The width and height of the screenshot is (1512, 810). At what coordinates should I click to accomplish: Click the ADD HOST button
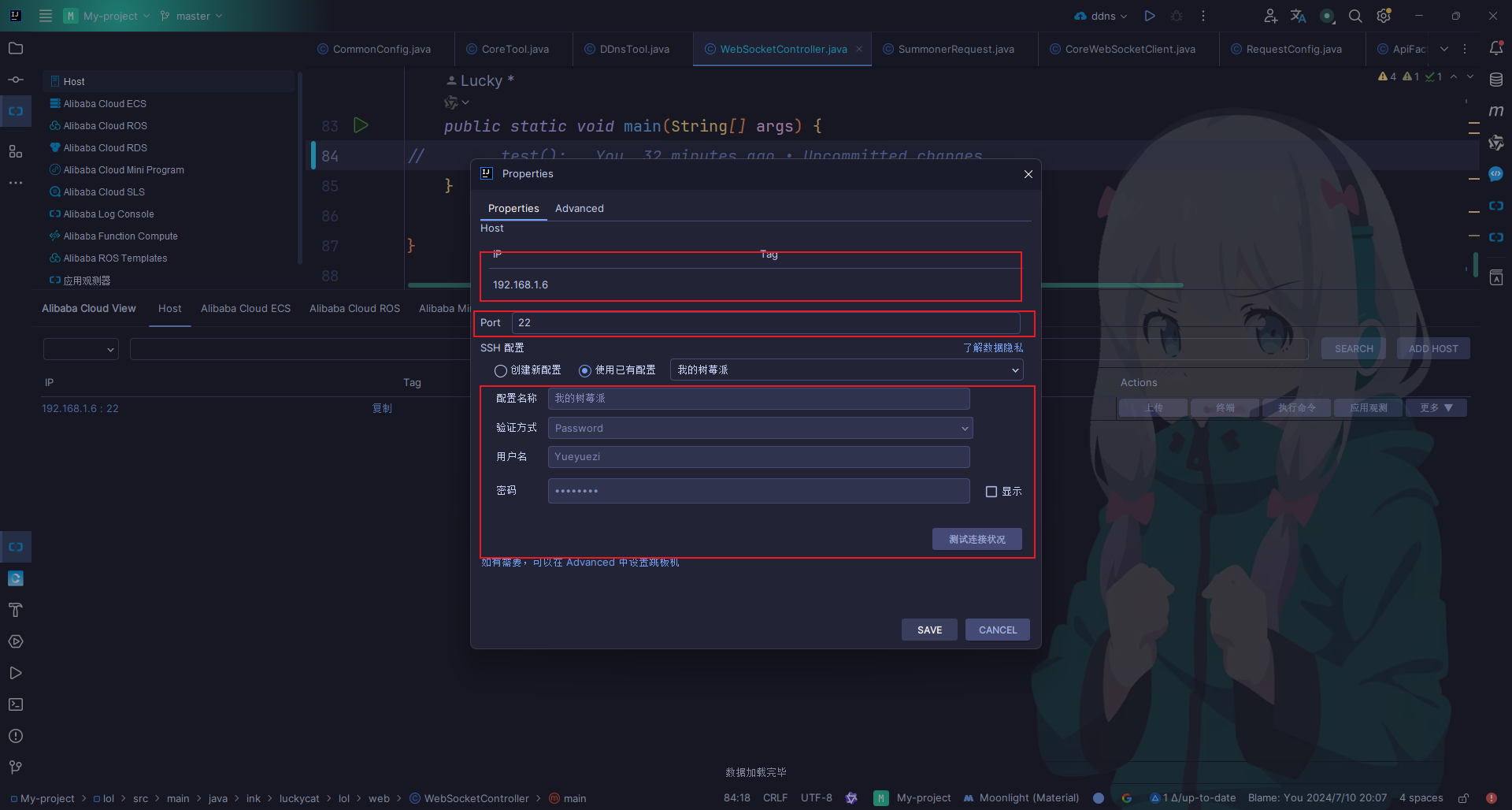pyautogui.click(x=1433, y=348)
